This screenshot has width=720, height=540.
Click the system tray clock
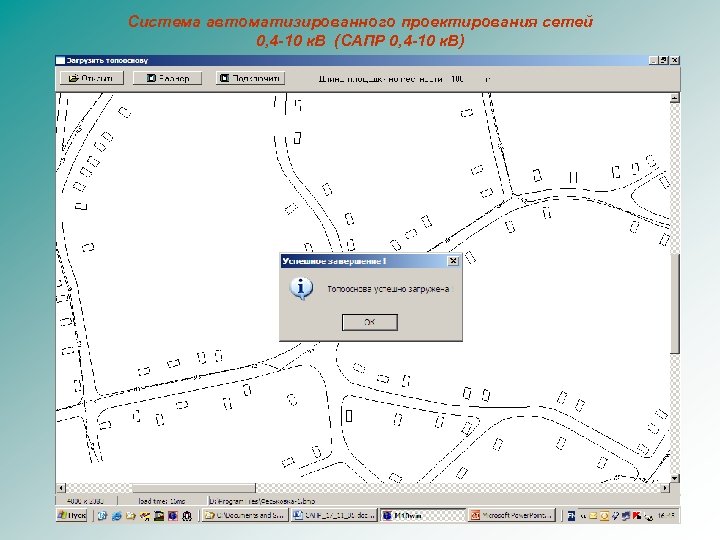pos(666,516)
